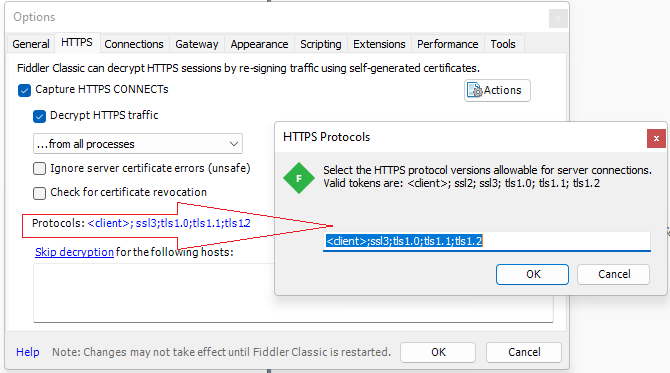Image resolution: width=670 pixels, height=373 pixels.
Task: Click the protocols list link
Action: point(169,223)
